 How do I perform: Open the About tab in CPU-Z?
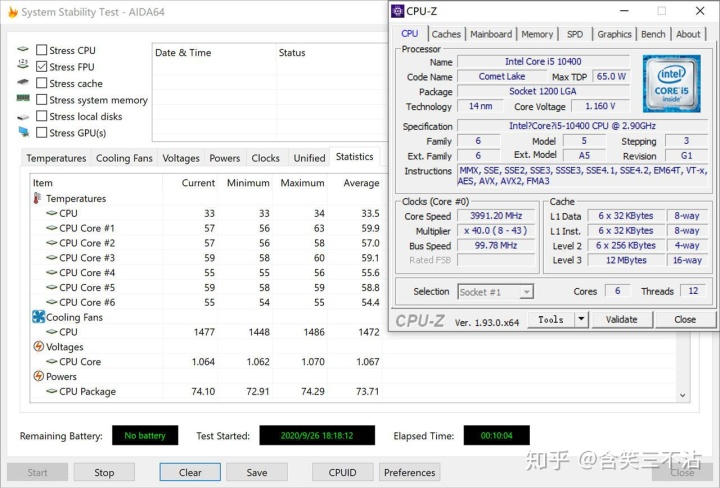click(x=688, y=34)
